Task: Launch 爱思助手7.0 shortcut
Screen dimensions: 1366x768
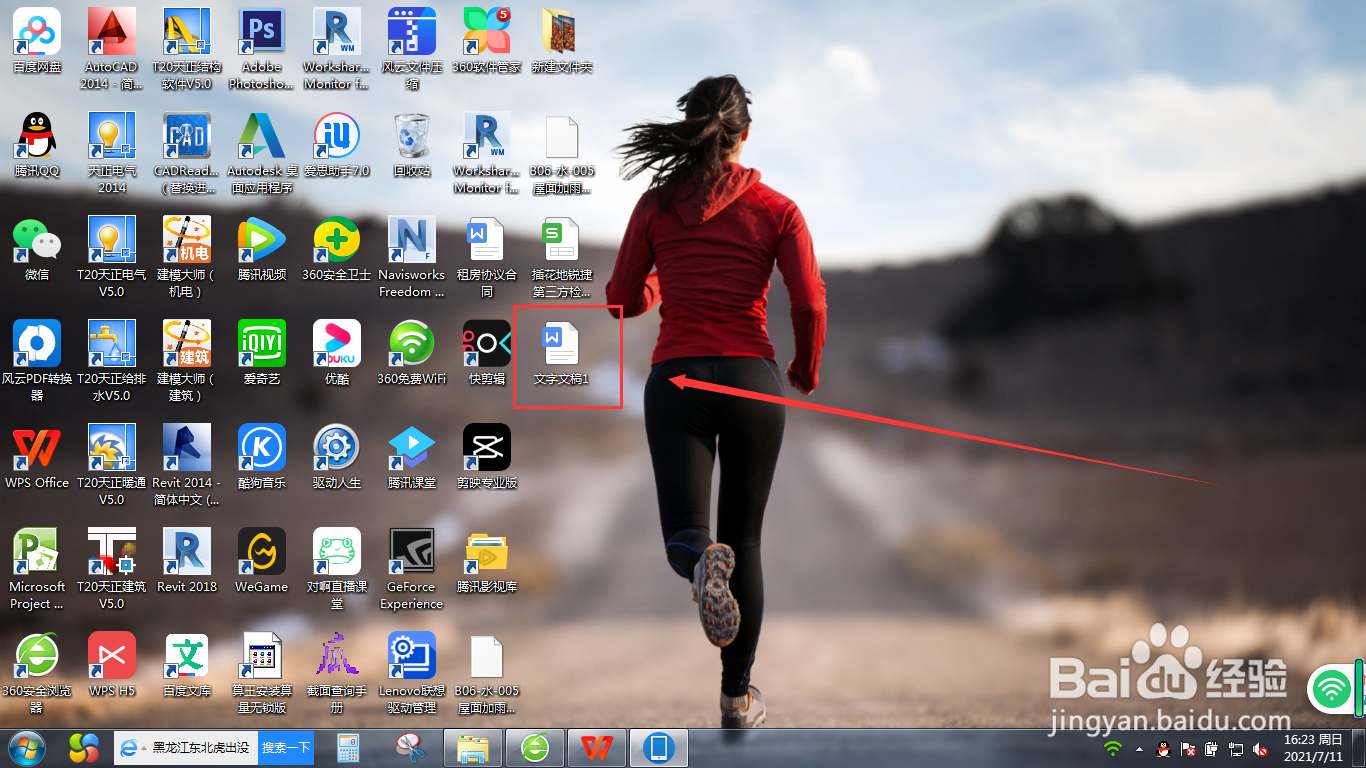Action: pos(337,145)
